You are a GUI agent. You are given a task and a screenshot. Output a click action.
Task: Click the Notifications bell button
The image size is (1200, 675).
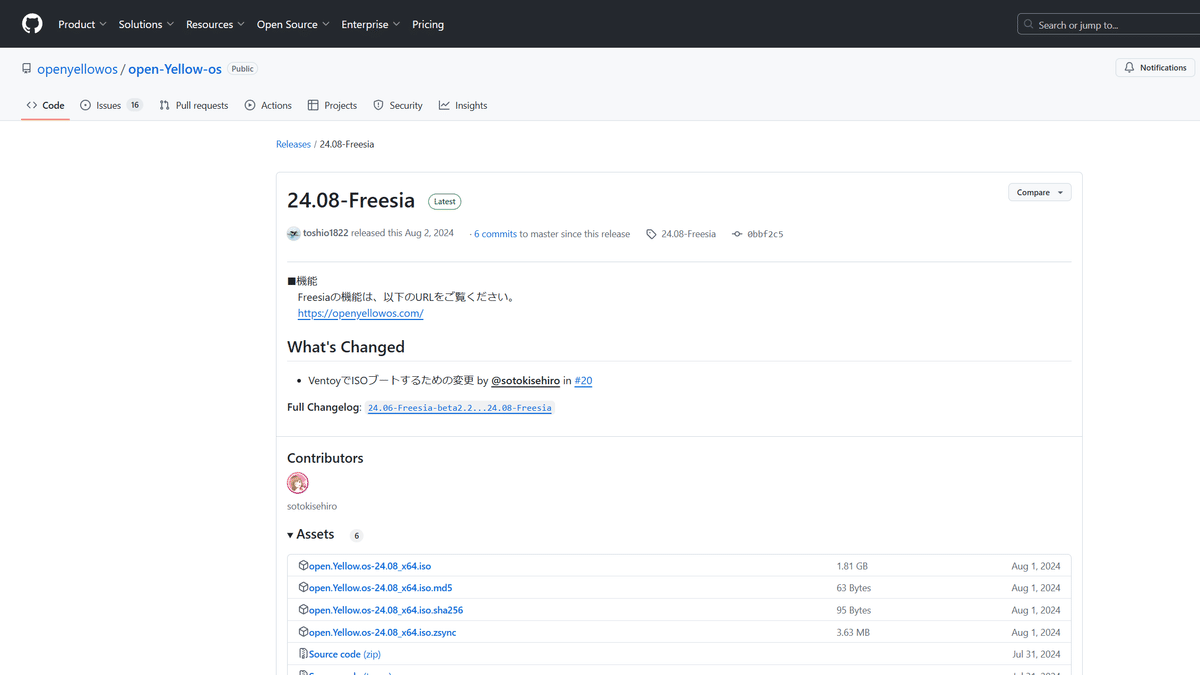point(1155,68)
